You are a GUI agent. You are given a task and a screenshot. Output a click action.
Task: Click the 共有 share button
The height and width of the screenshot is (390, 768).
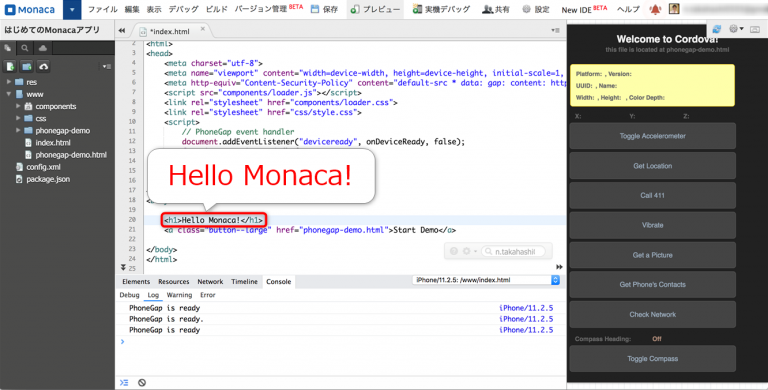tap(496, 10)
